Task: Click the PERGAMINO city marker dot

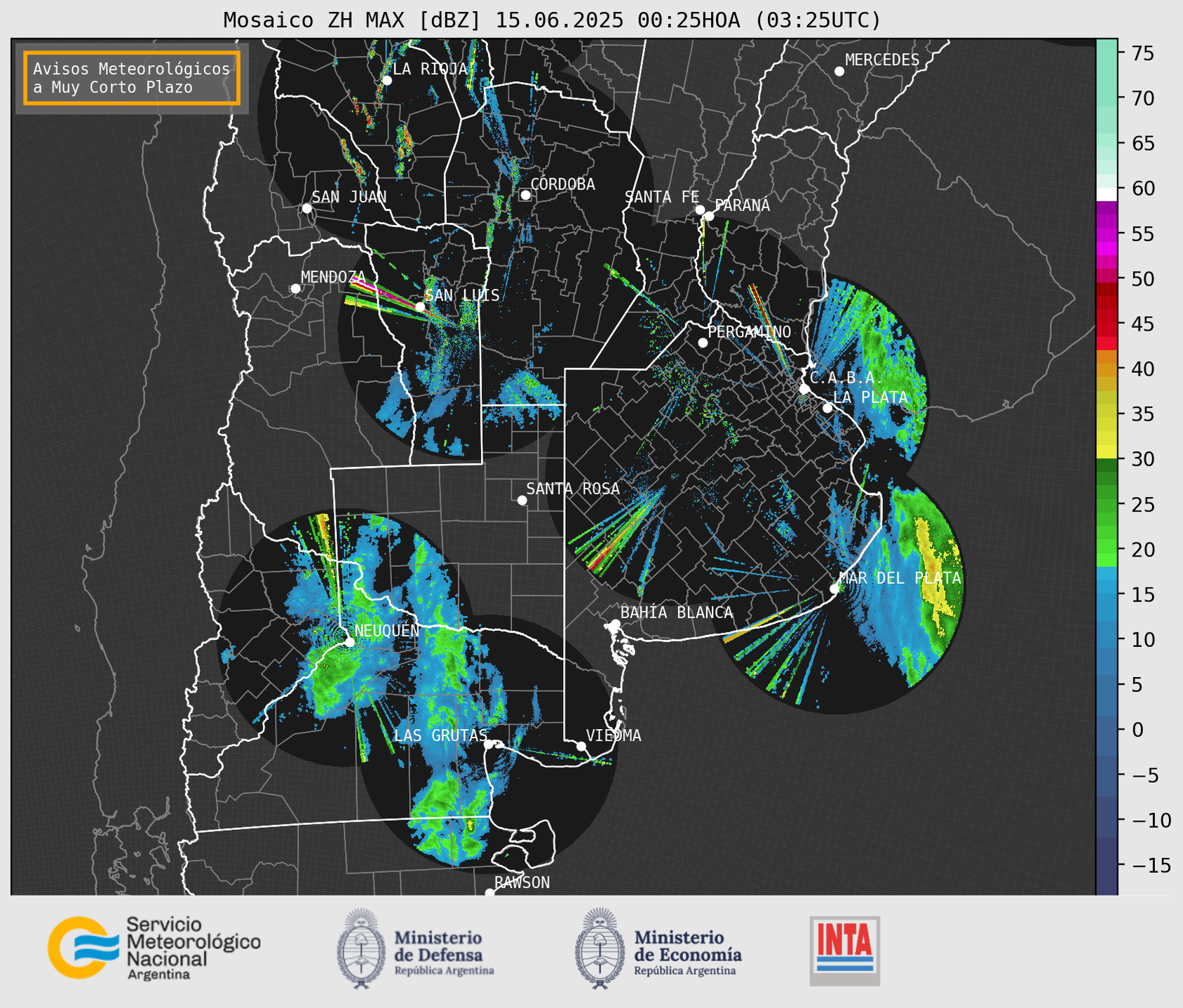Action: point(703,343)
